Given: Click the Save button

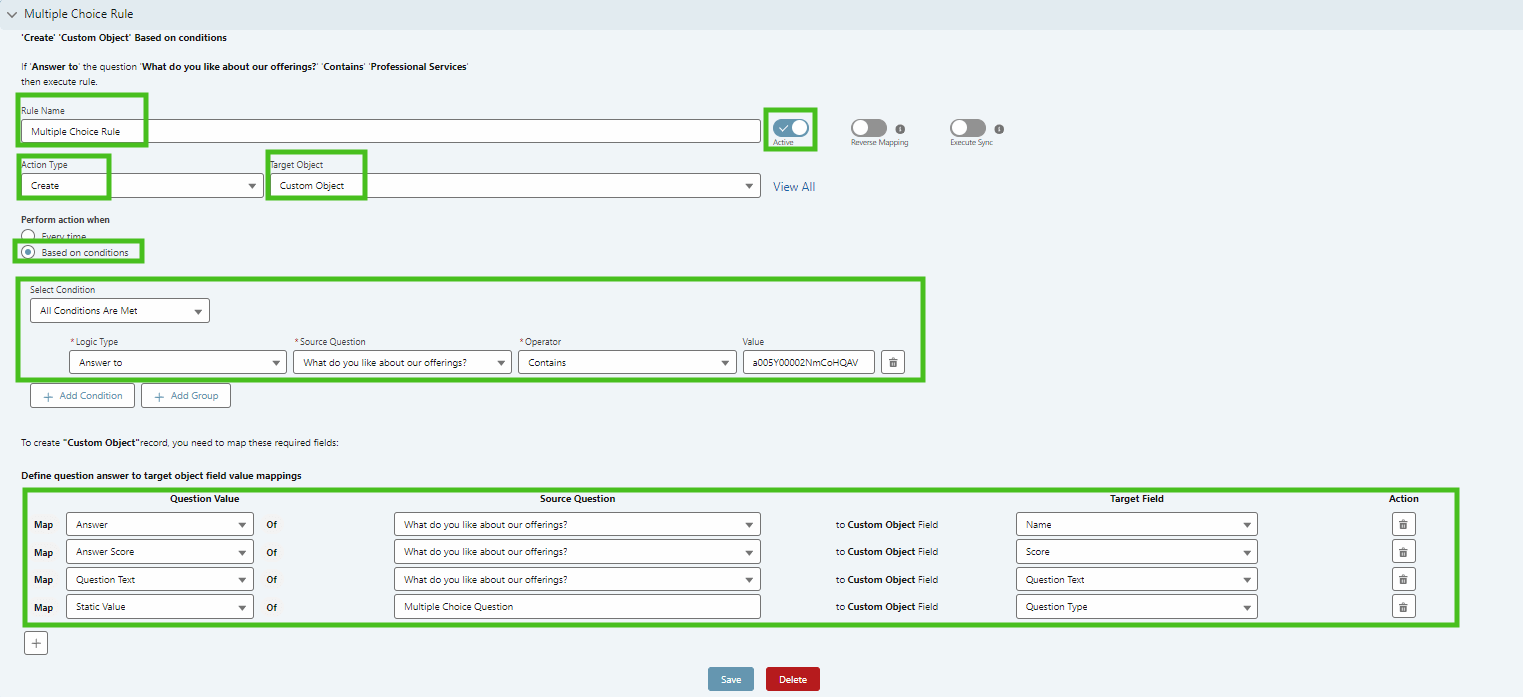Looking at the screenshot, I should pyautogui.click(x=731, y=679).
